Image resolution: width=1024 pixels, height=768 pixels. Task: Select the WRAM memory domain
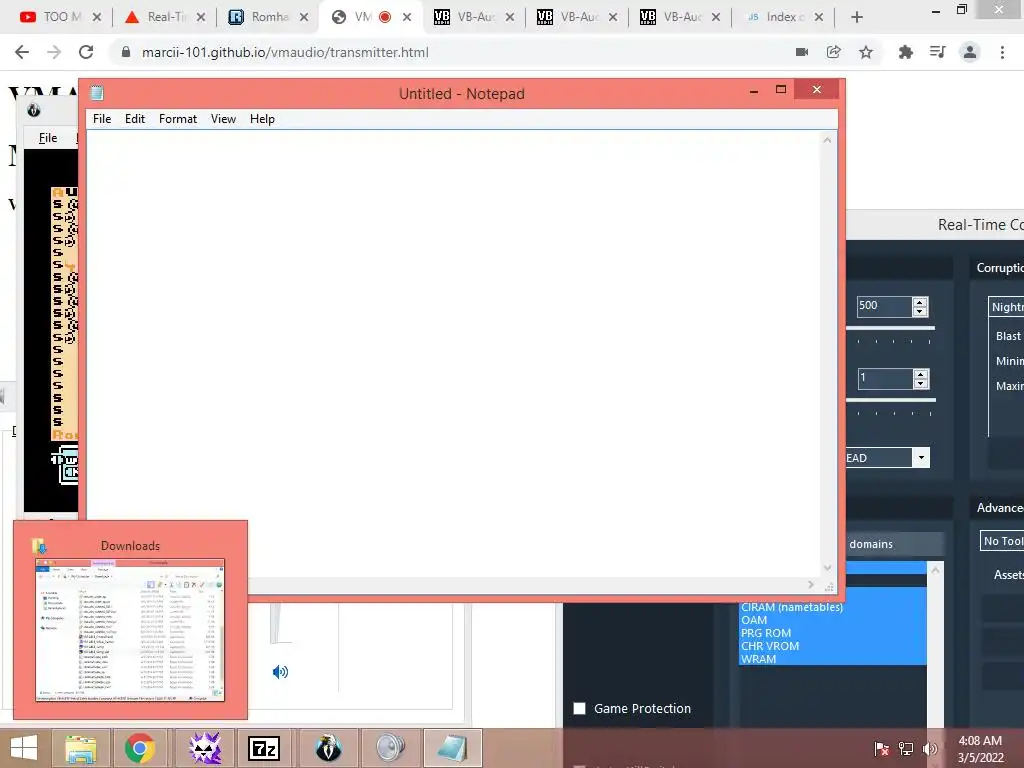click(x=758, y=660)
